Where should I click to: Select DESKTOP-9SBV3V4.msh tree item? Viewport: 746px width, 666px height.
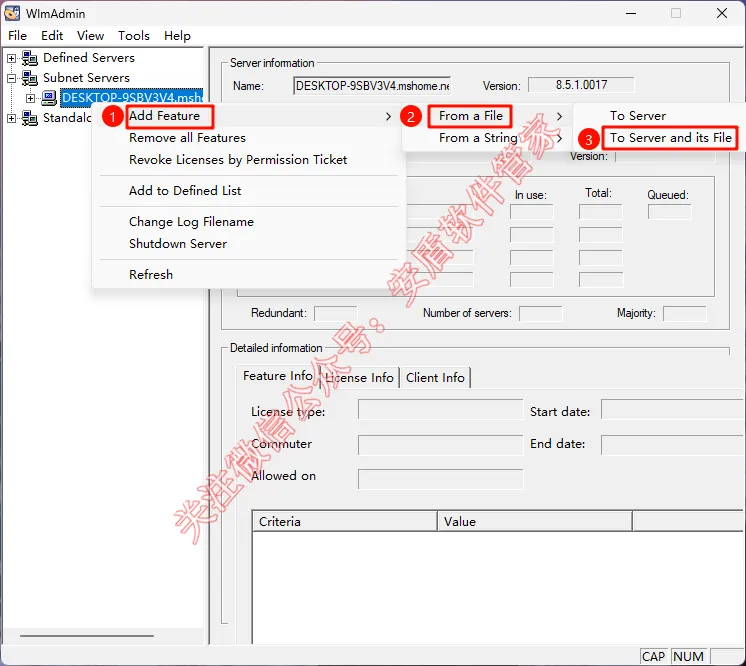tap(132, 98)
